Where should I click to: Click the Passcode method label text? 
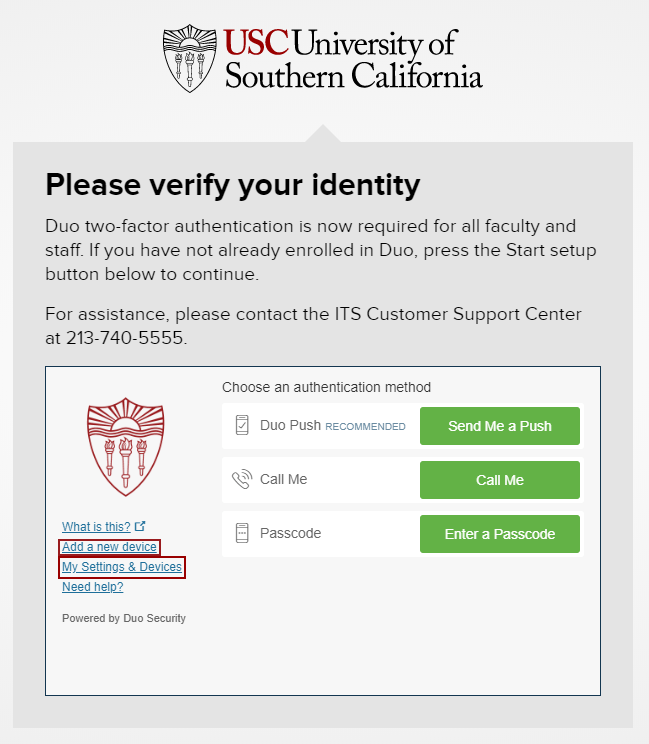click(x=290, y=533)
